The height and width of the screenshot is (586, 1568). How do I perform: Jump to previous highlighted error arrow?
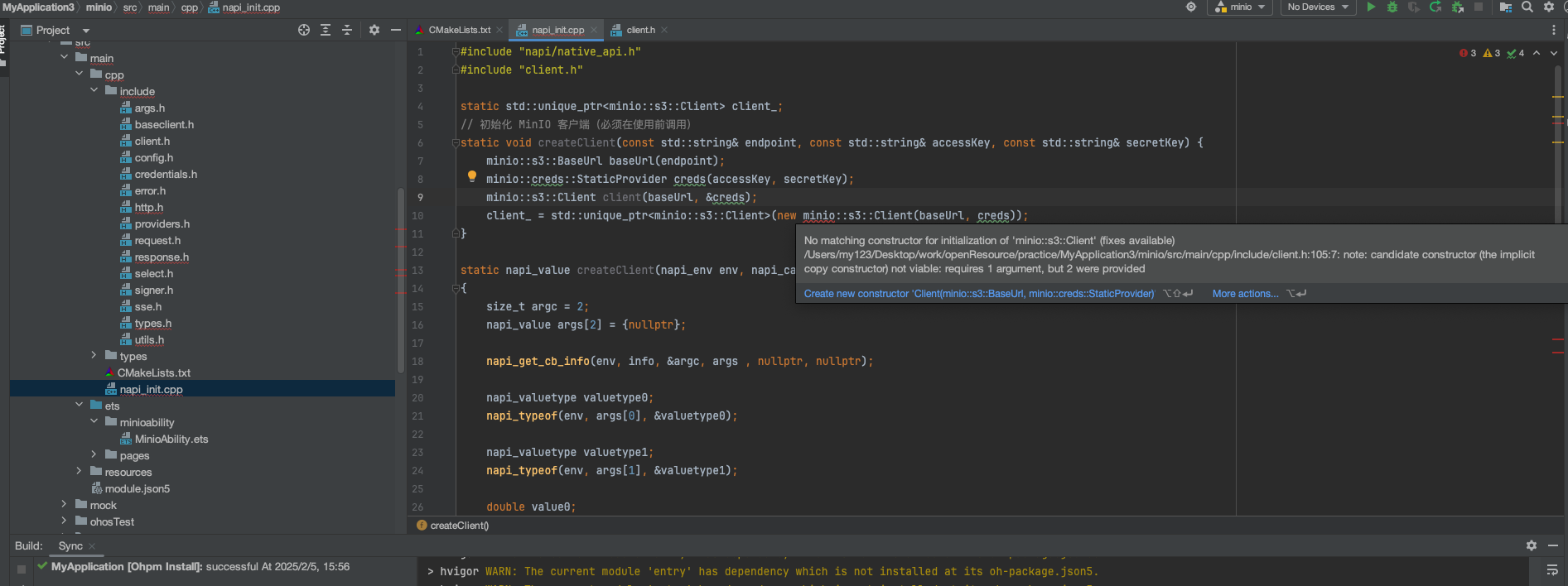(x=1537, y=53)
